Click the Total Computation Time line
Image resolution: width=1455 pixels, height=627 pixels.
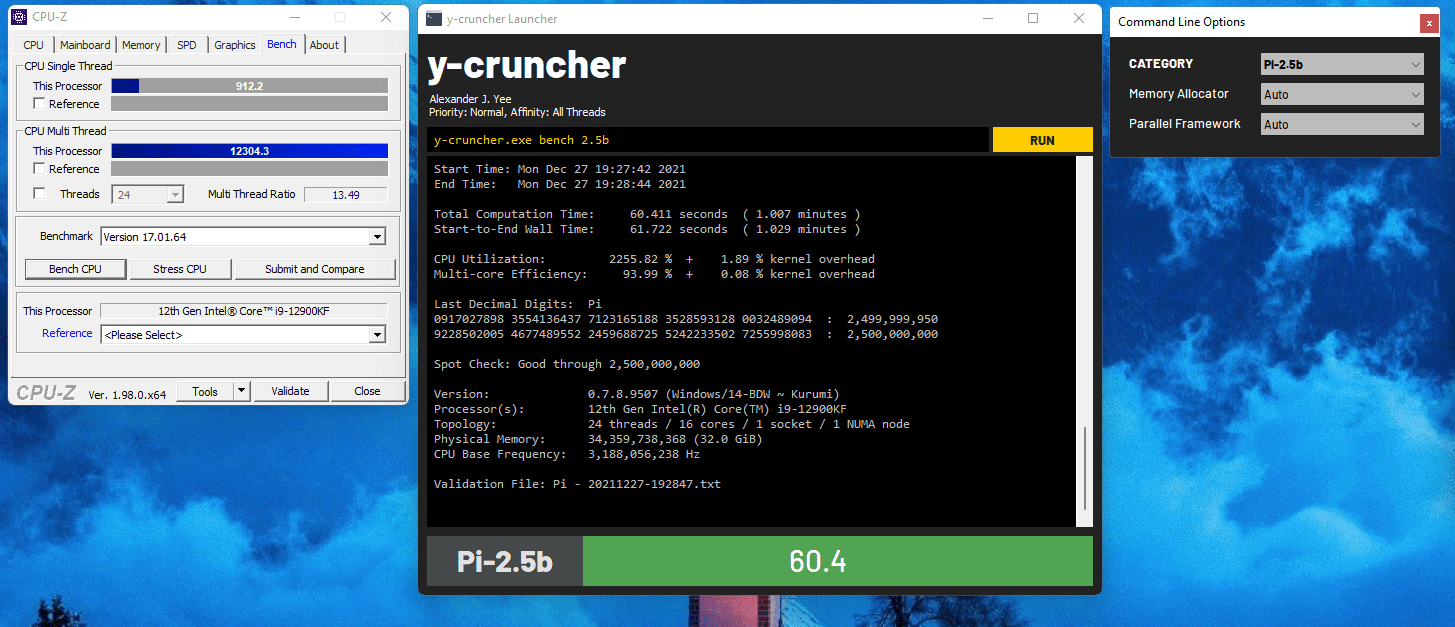click(647, 214)
